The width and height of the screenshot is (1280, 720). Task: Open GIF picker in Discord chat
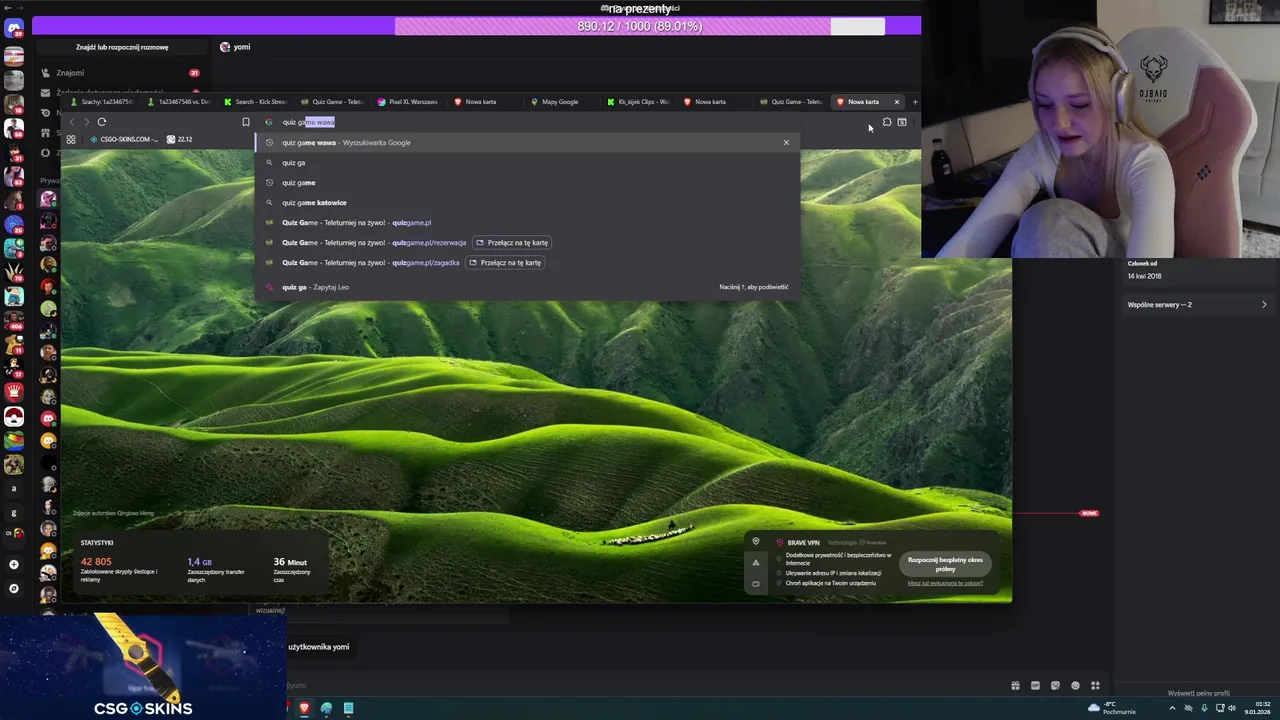[x=1035, y=685]
